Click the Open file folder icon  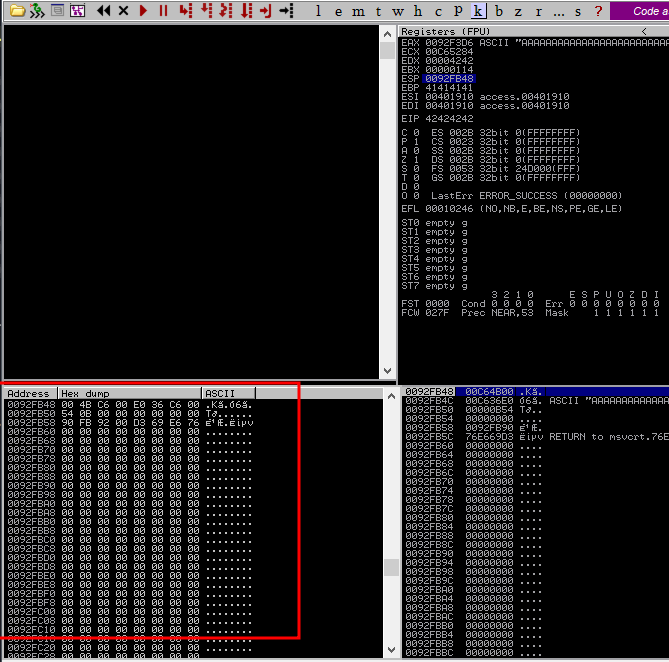(17, 10)
